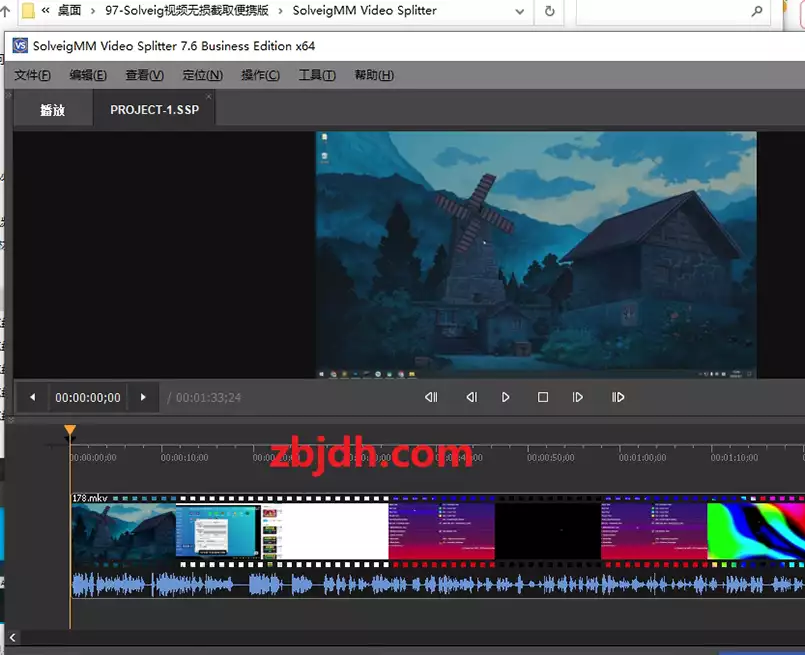The height and width of the screenshot is (655, 805).
Task: Step back one frame
Action: pos(471,397)
